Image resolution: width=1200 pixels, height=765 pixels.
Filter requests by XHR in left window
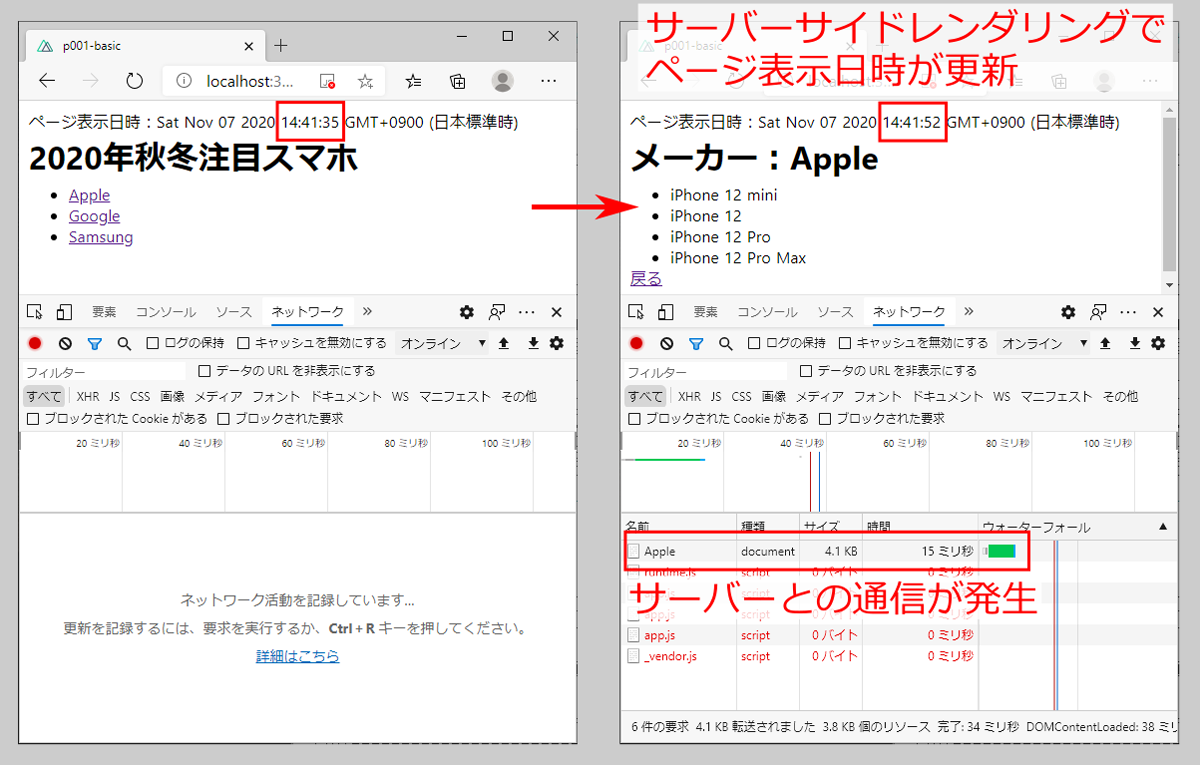pos(89,396)
